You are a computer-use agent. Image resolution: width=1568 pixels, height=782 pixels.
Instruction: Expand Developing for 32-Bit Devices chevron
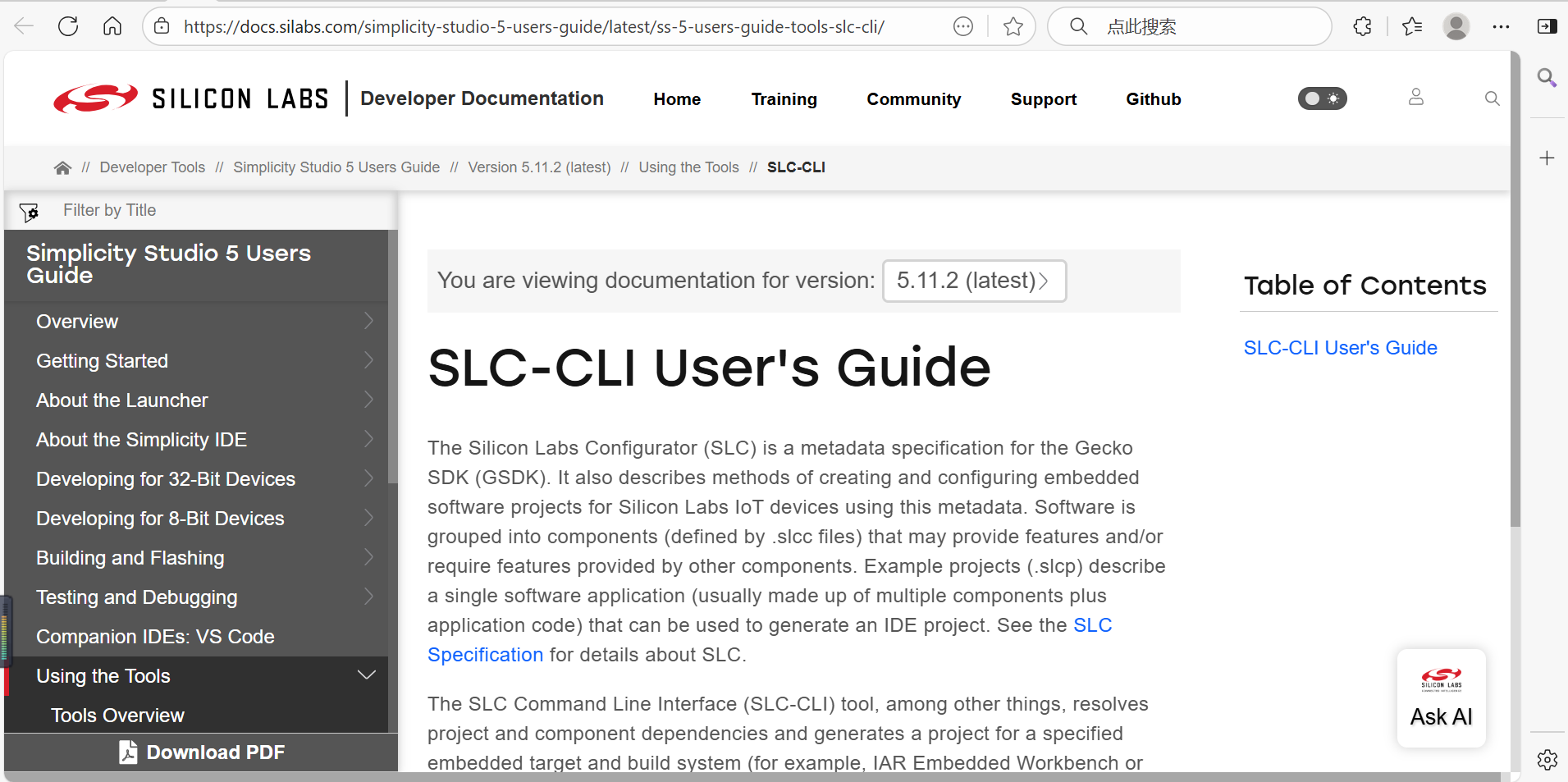[x=368, y=478]
